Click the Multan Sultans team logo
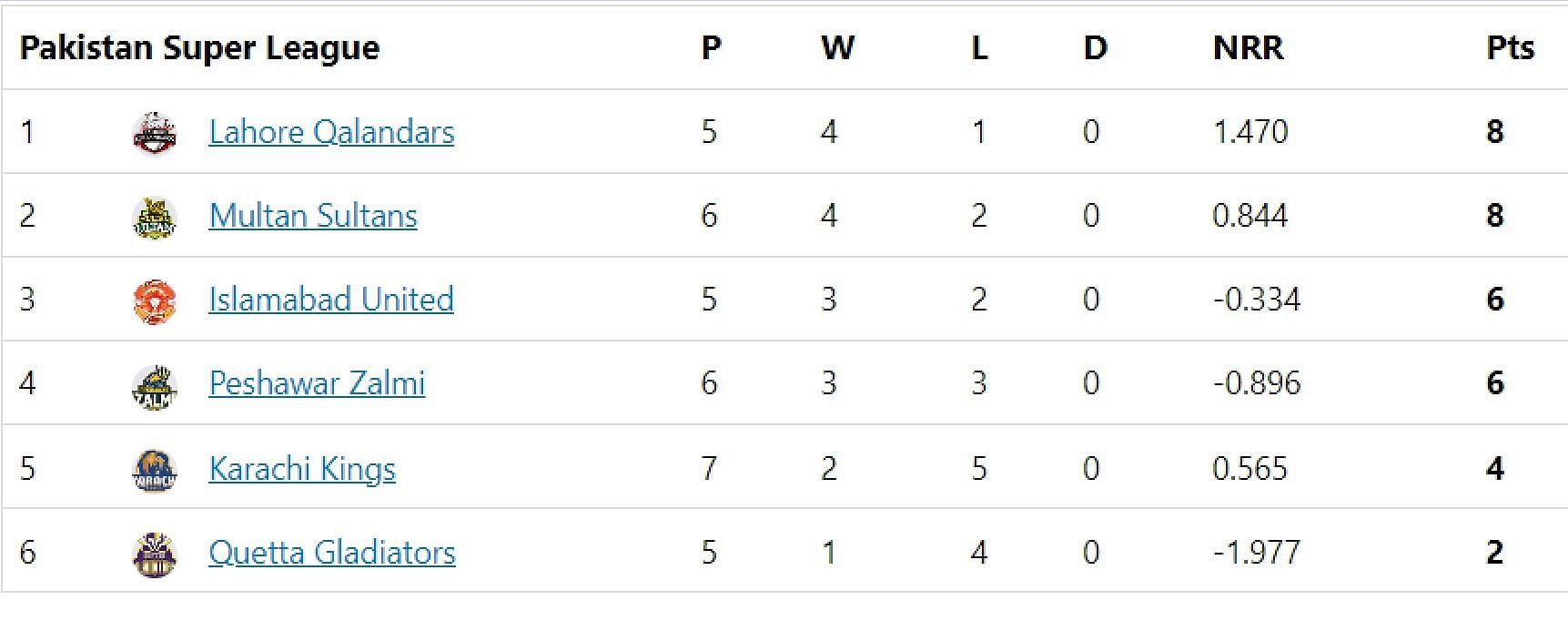The height and width of the screenshot is (621, 1568). click(155, 217)
